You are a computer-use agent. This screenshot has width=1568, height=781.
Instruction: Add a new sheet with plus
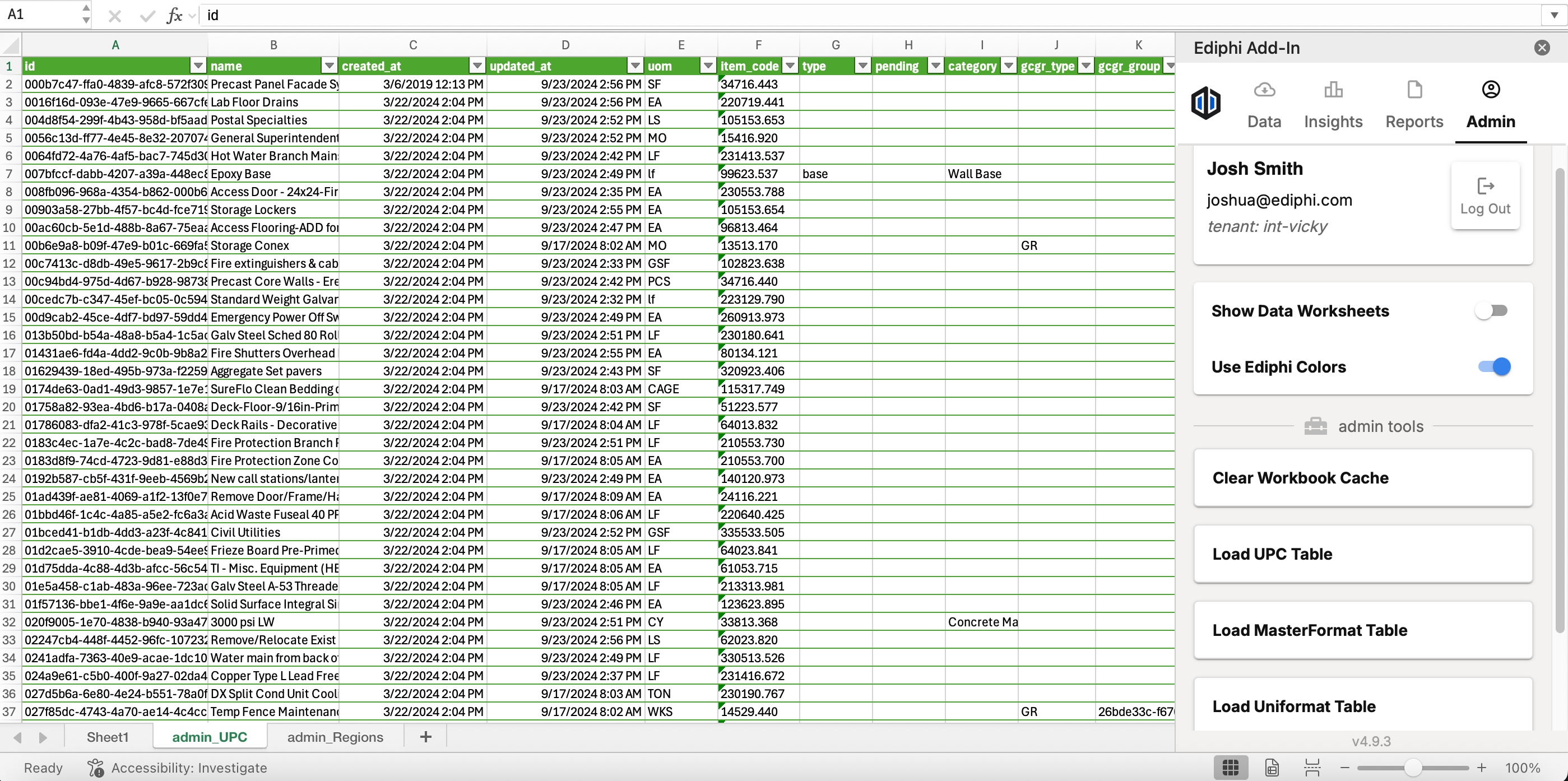[x=425, y=737]
